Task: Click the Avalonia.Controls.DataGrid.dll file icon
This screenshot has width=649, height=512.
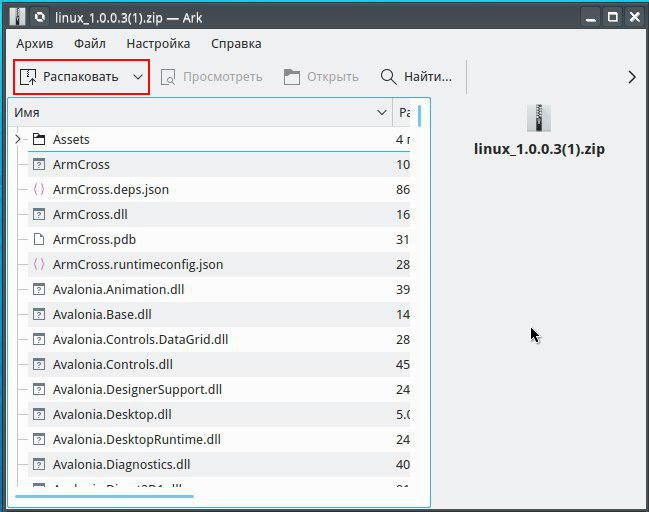Action: (39, 339)
